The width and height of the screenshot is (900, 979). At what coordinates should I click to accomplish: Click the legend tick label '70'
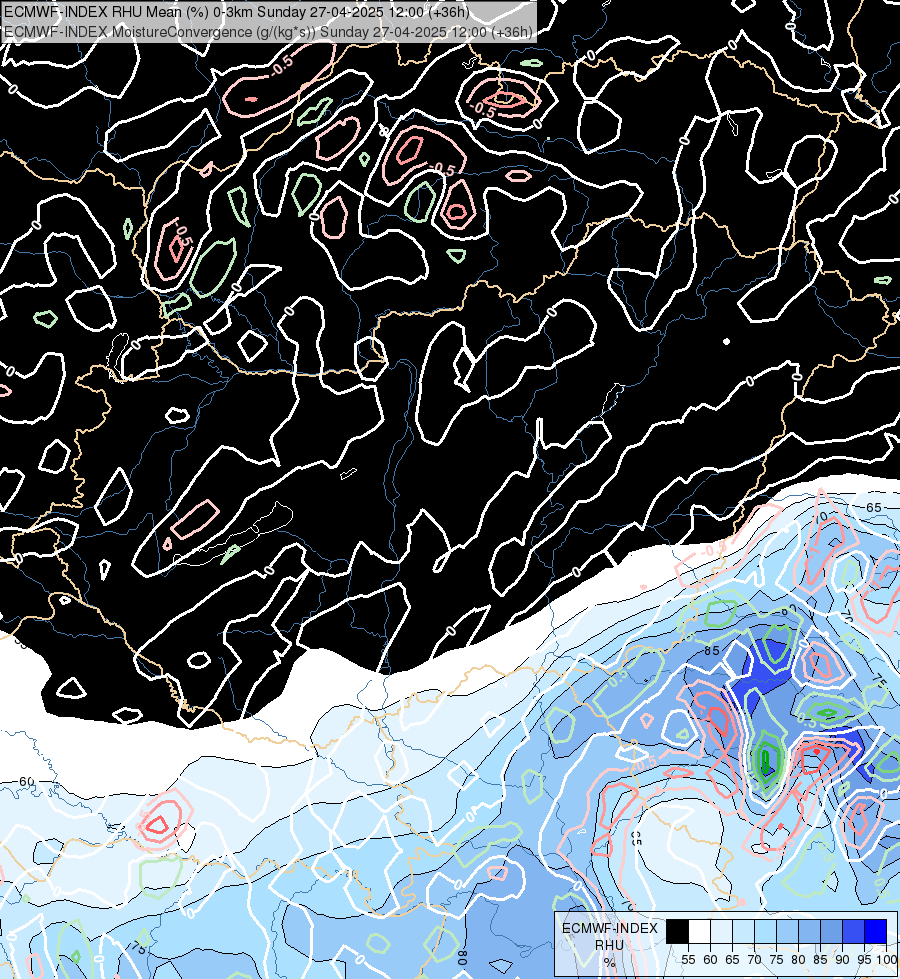coord(754,960)
